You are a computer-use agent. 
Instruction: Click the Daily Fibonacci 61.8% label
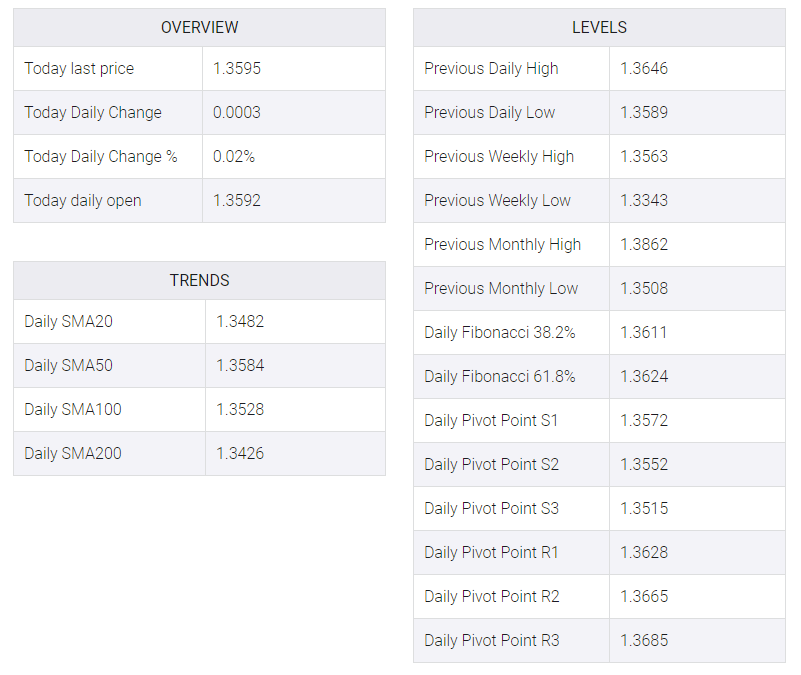click(x=500, y=377)
